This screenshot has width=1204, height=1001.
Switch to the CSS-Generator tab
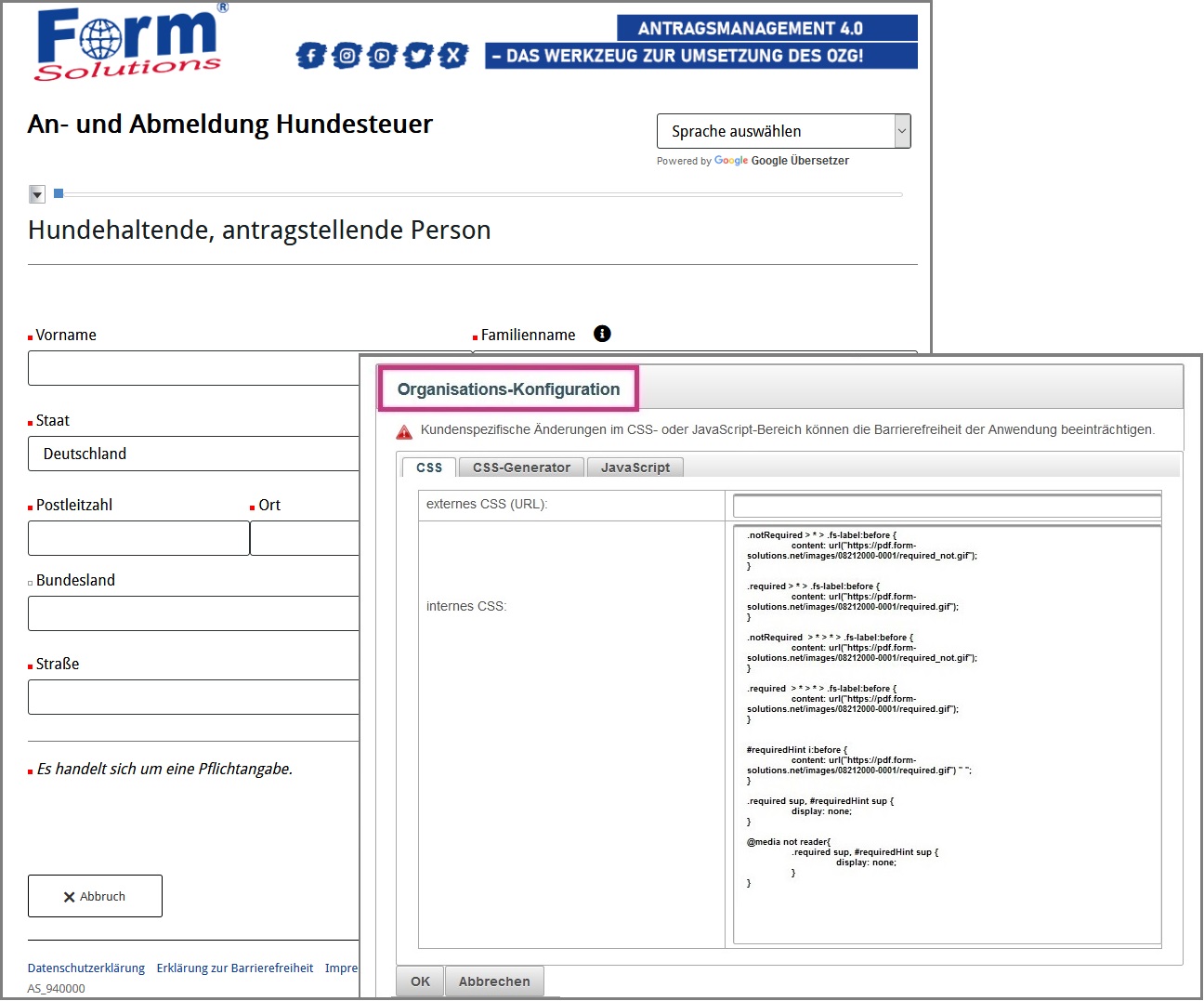(521, 468)
